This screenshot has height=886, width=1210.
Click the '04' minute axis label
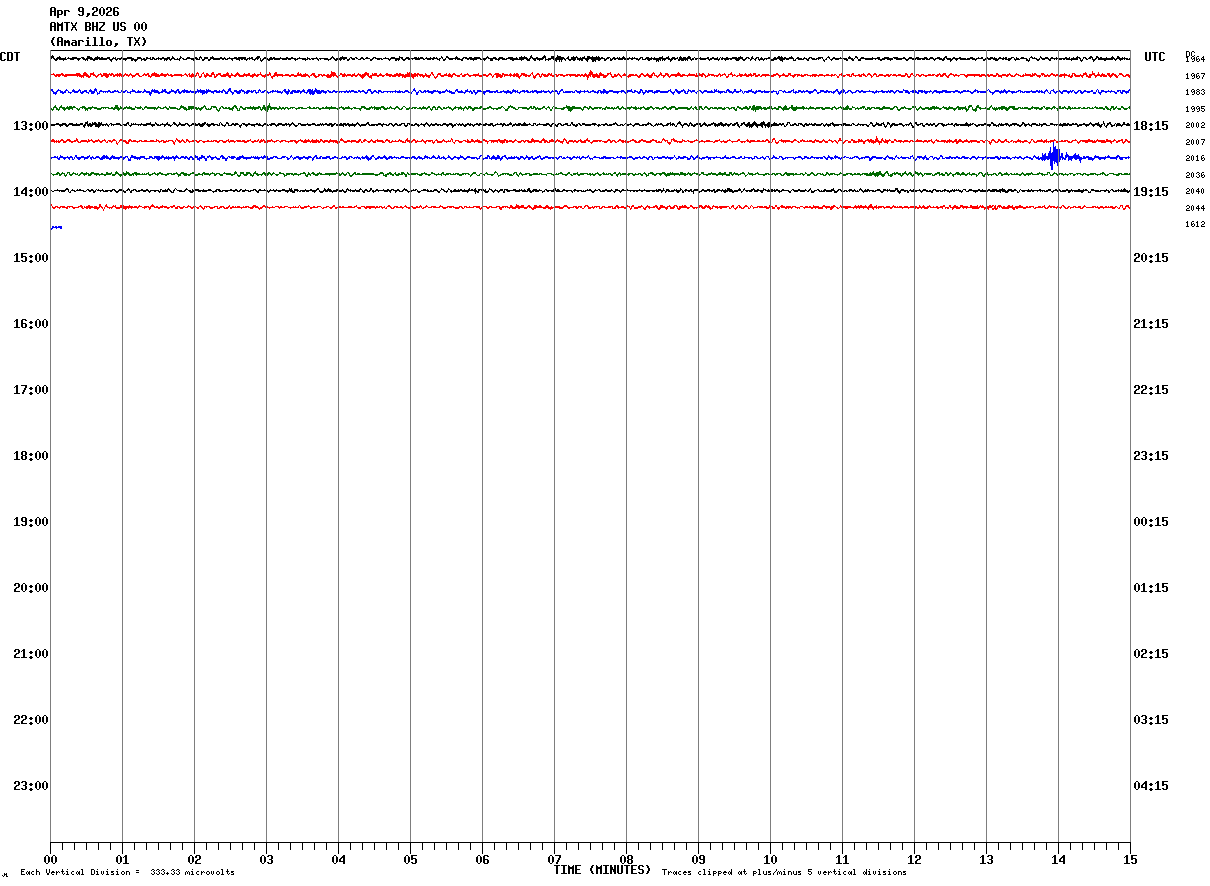[x=338, y=860]
